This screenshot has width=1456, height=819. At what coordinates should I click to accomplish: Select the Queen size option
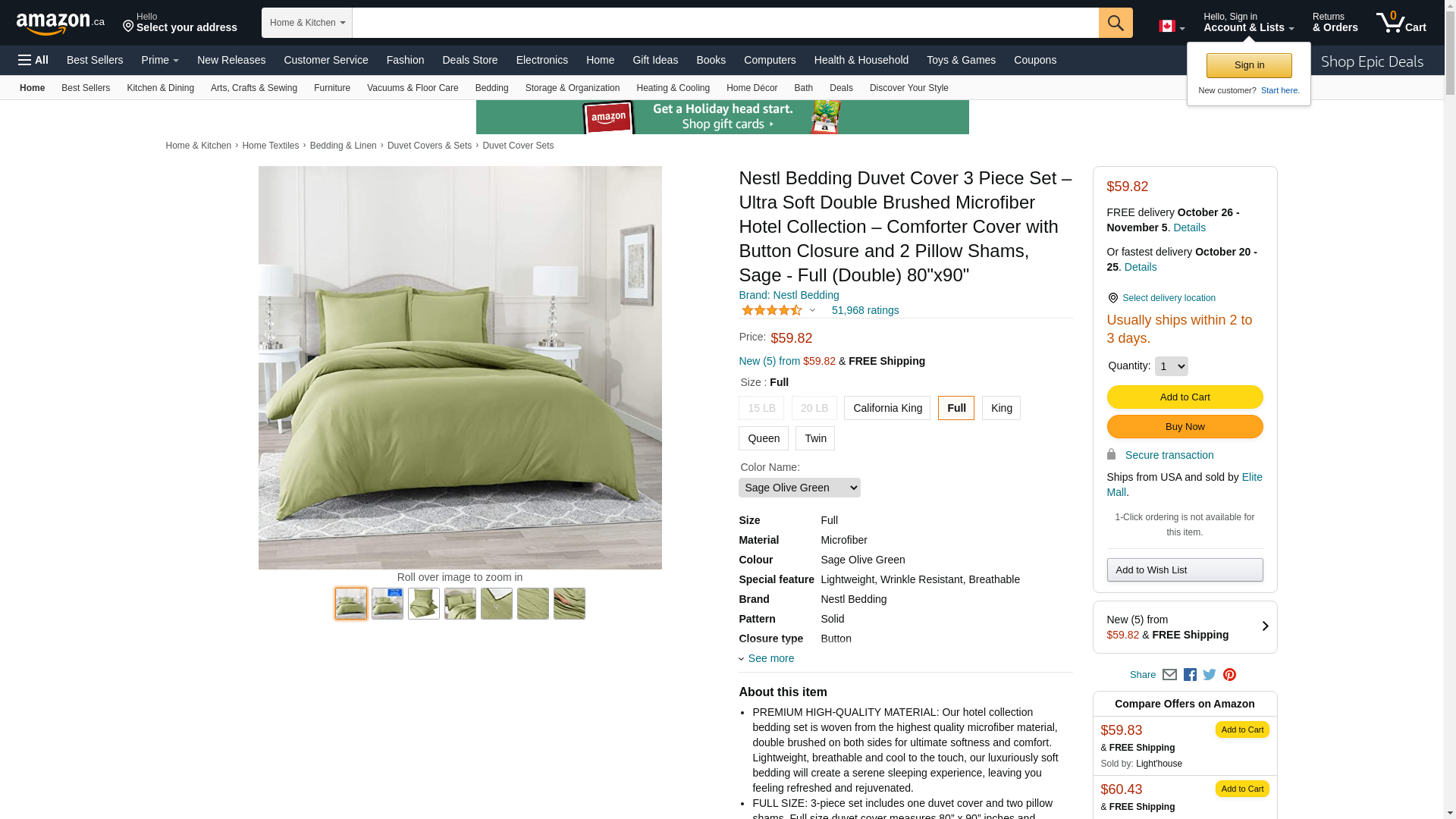click(x=764, y=438)
